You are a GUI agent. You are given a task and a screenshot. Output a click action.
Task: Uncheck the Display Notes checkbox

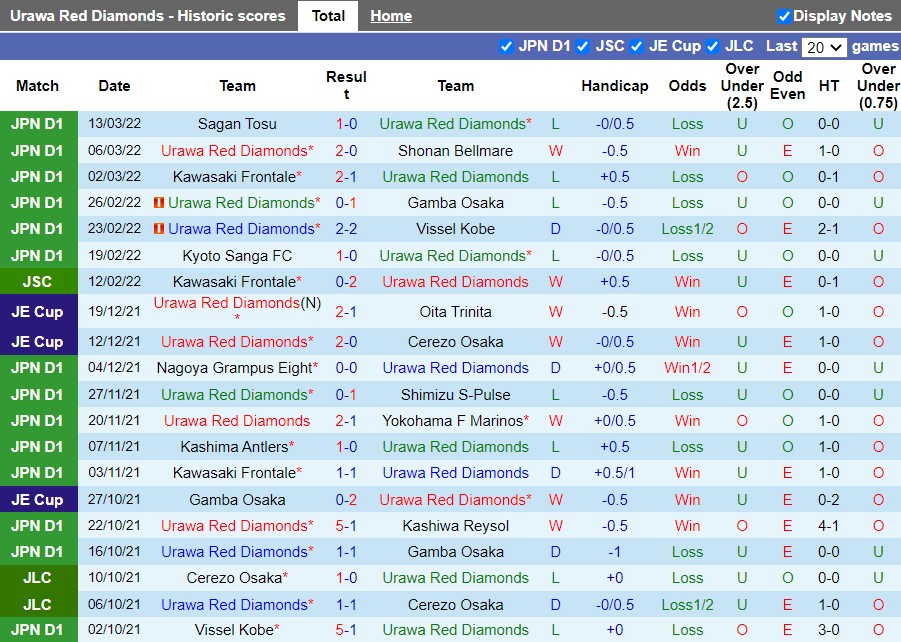784,16
